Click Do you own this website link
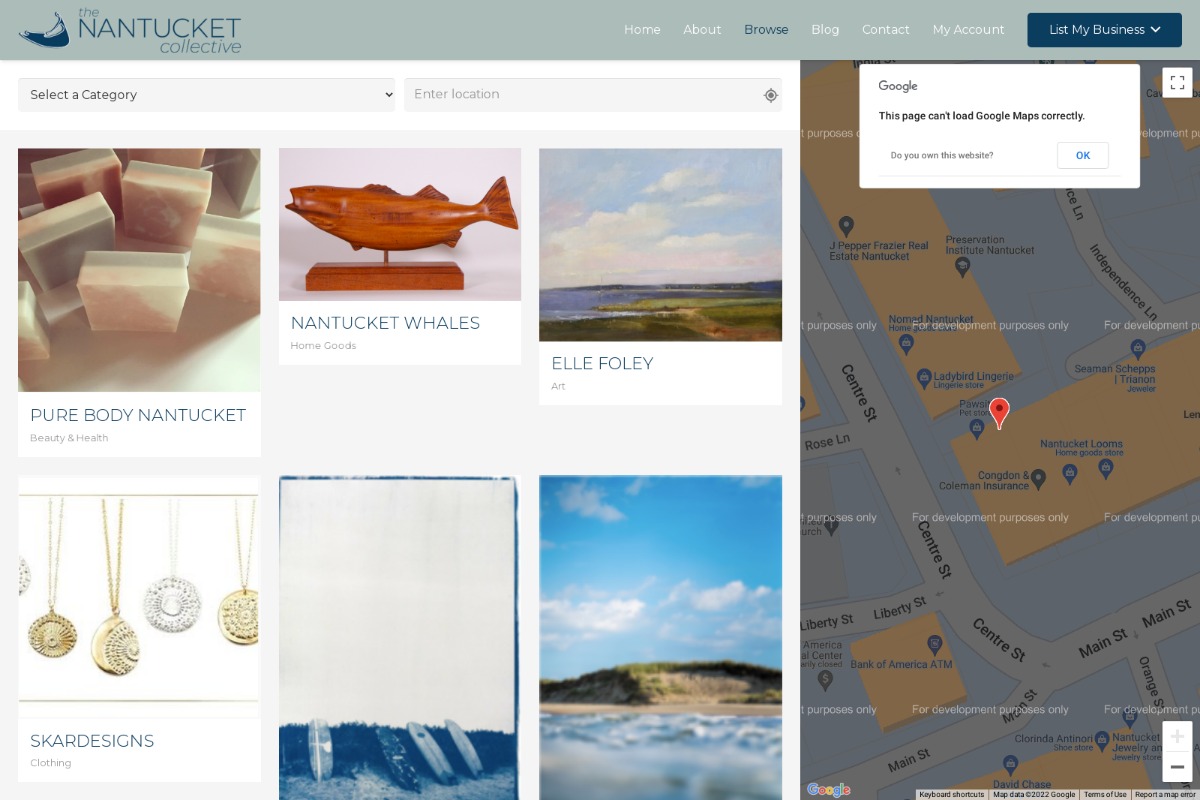The image size is (1200, 800). tap(942, 155)
